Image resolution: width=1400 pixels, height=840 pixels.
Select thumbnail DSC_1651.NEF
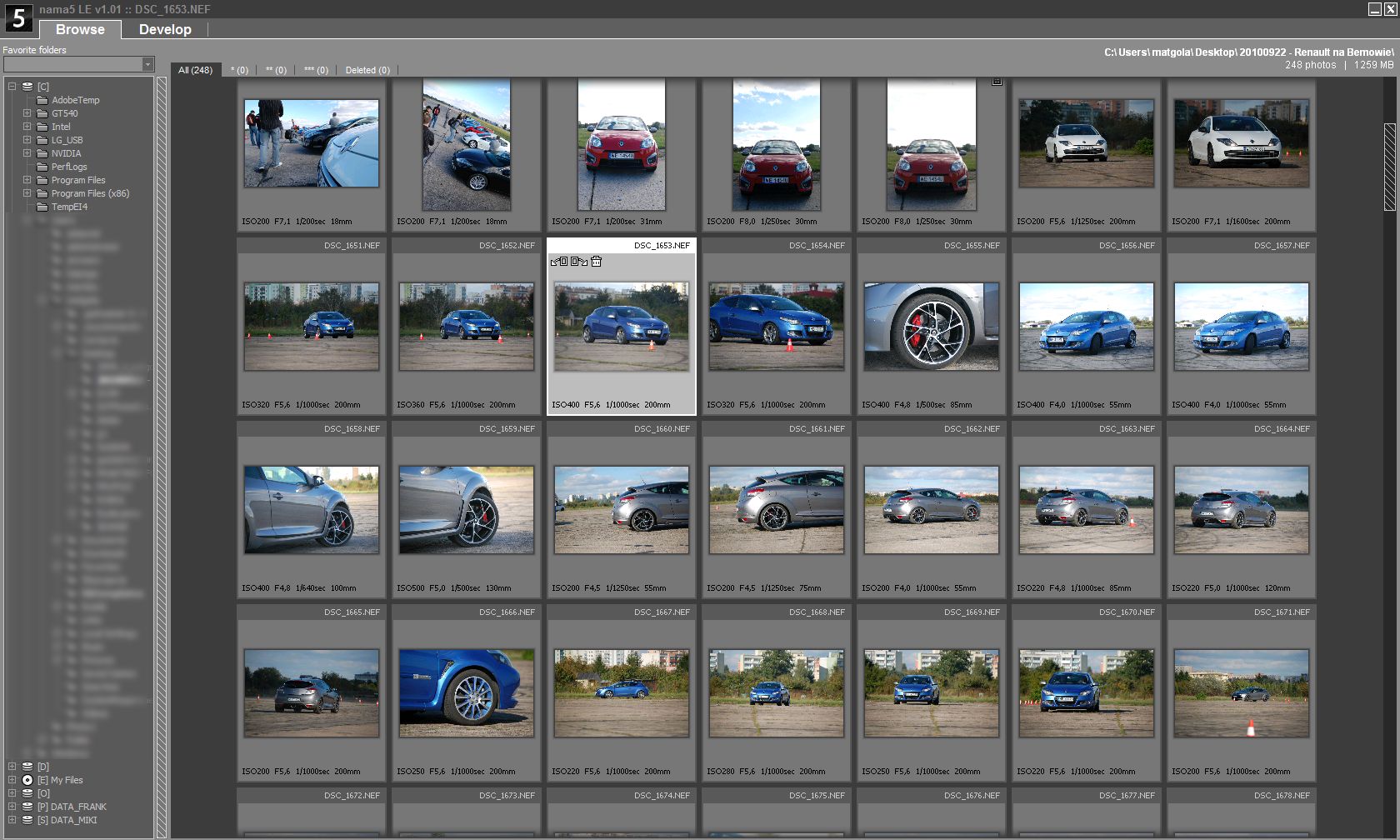point(312,326)
